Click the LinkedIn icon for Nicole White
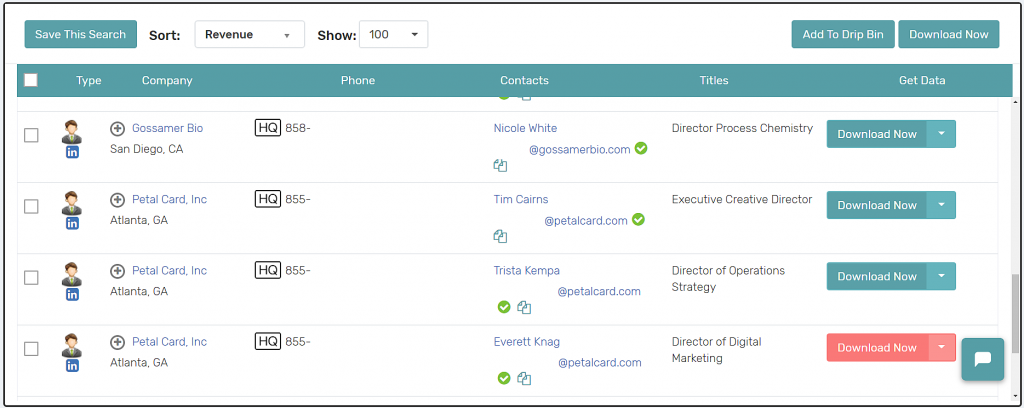 click(72, 152)
